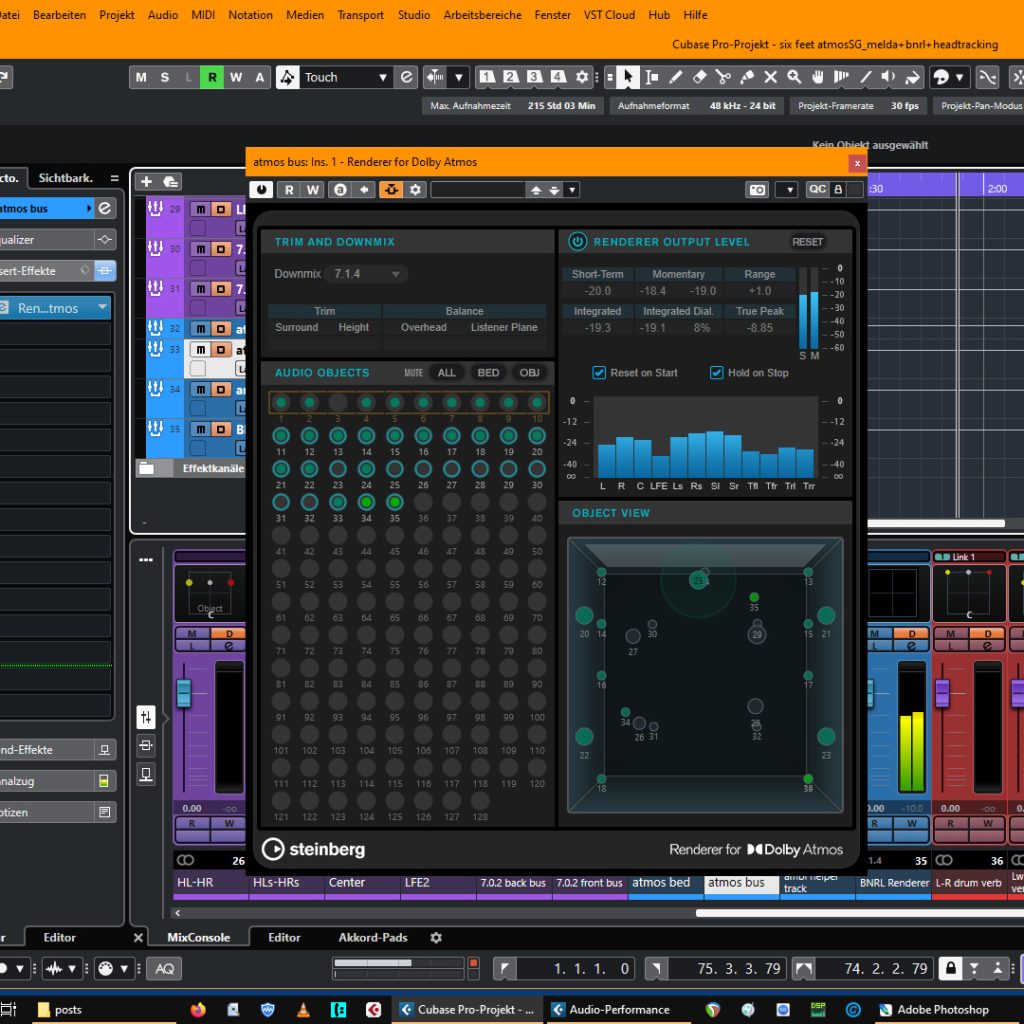Click the workspace 1 icon in toolbar

(487, 77)
